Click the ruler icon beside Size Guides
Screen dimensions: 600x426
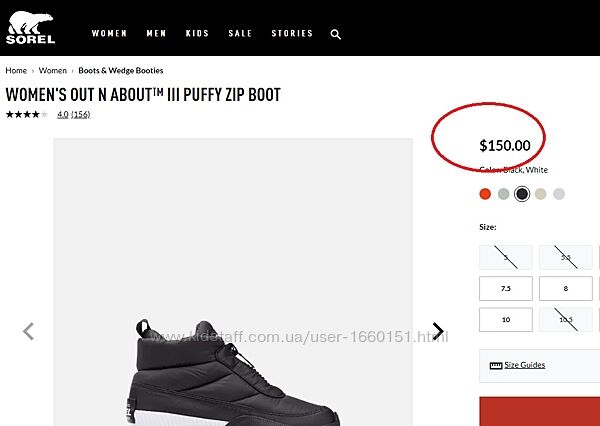tap(495, 366)
